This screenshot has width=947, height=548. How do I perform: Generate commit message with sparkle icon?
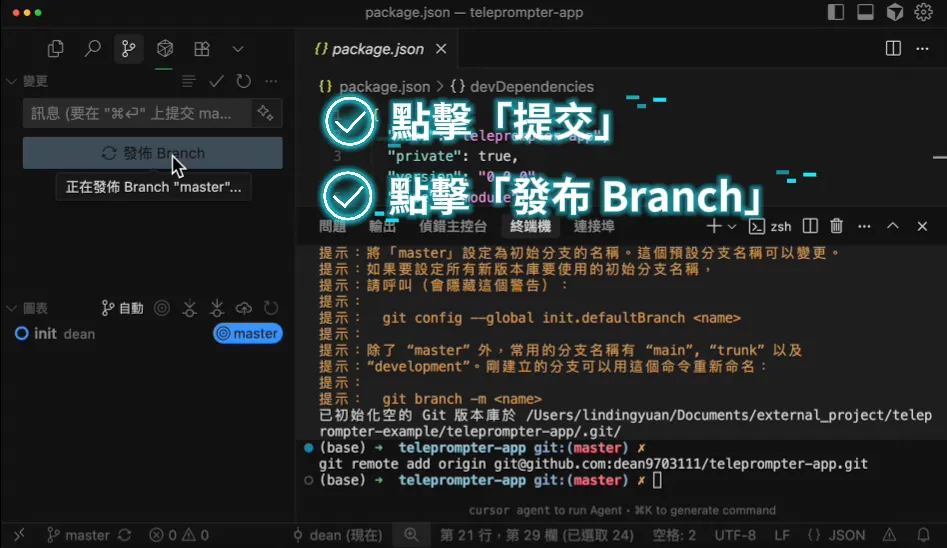click(266, 113)
